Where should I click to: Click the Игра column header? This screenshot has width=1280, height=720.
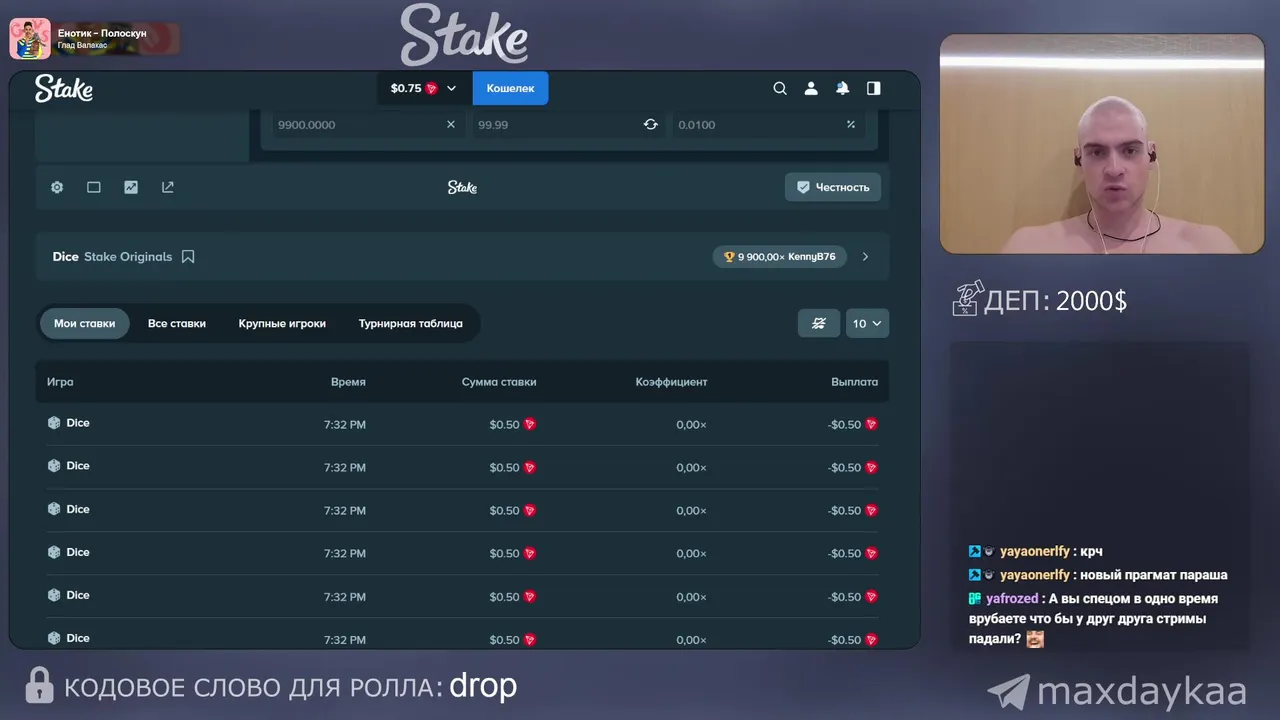[x=60, y=382]
